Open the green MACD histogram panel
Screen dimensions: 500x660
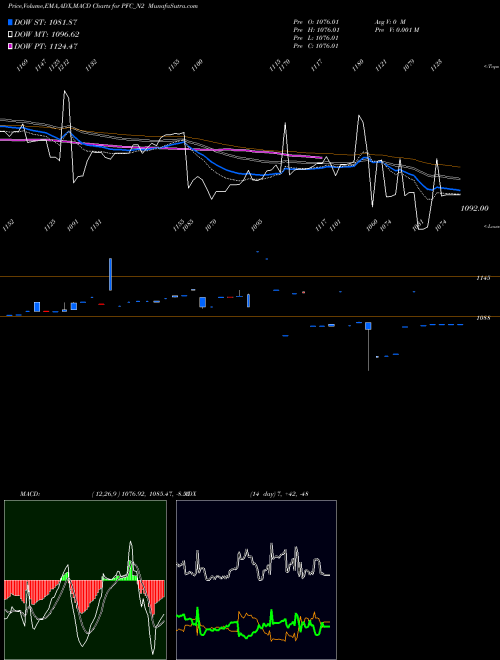[x=85, y=580]
